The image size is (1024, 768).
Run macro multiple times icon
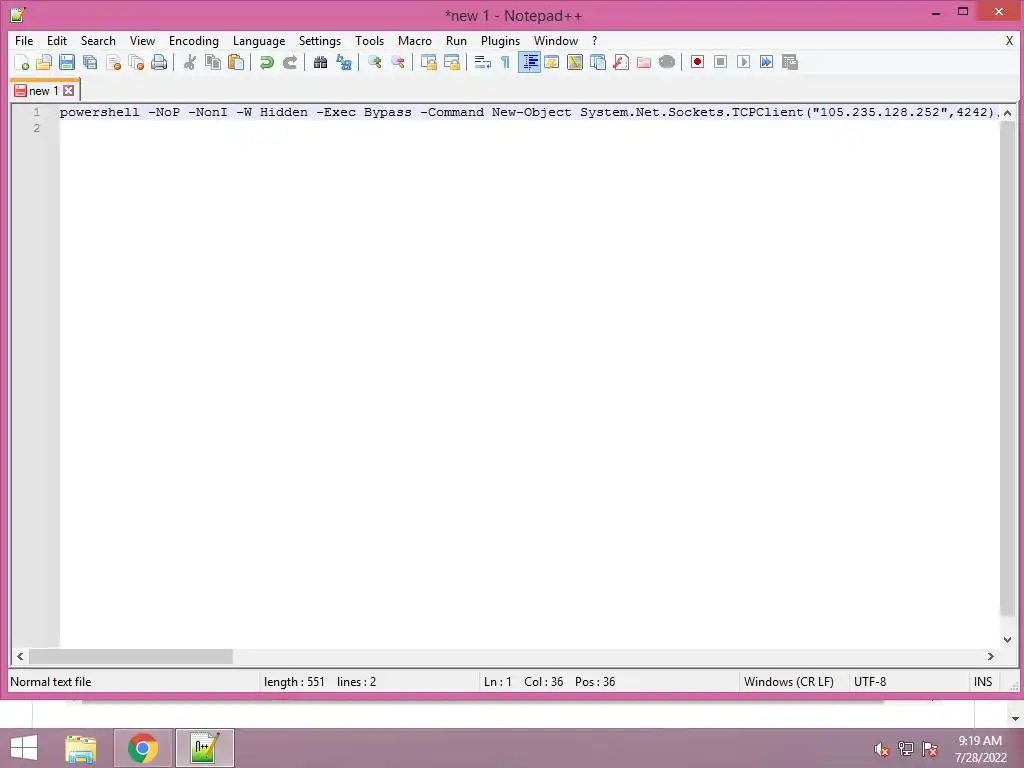pyautogui.click(x=766, y=62)
